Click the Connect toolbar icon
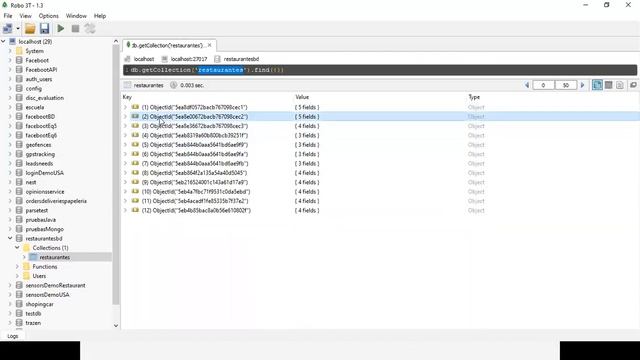 pos(8,29)
